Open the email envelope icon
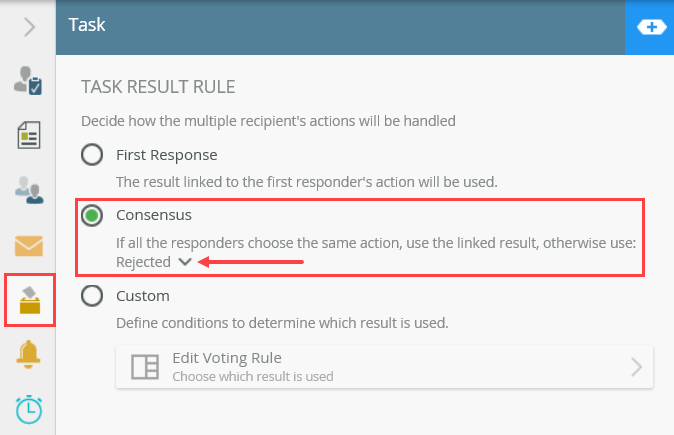 29,245
